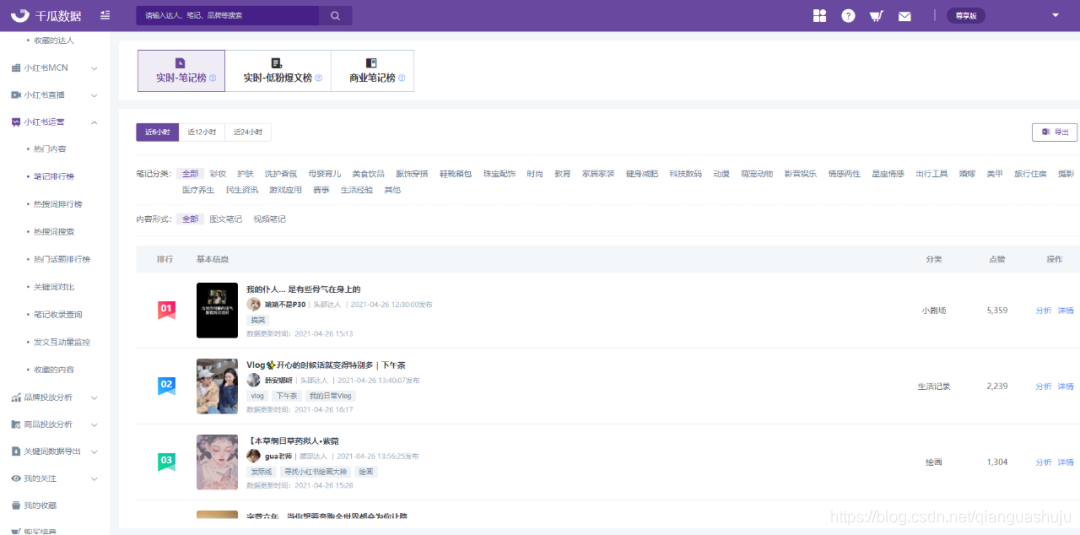
Task: Click the 尊享版 membership badge
Action: coord(966,16)
